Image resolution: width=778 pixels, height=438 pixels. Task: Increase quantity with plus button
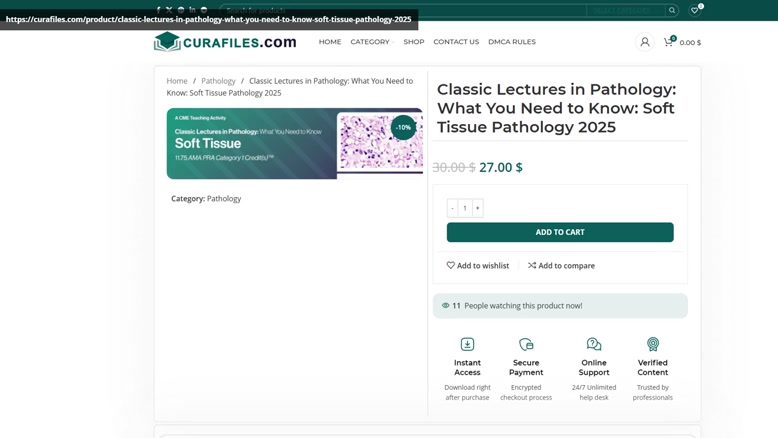pyautogui.click(x=478, y=208)
